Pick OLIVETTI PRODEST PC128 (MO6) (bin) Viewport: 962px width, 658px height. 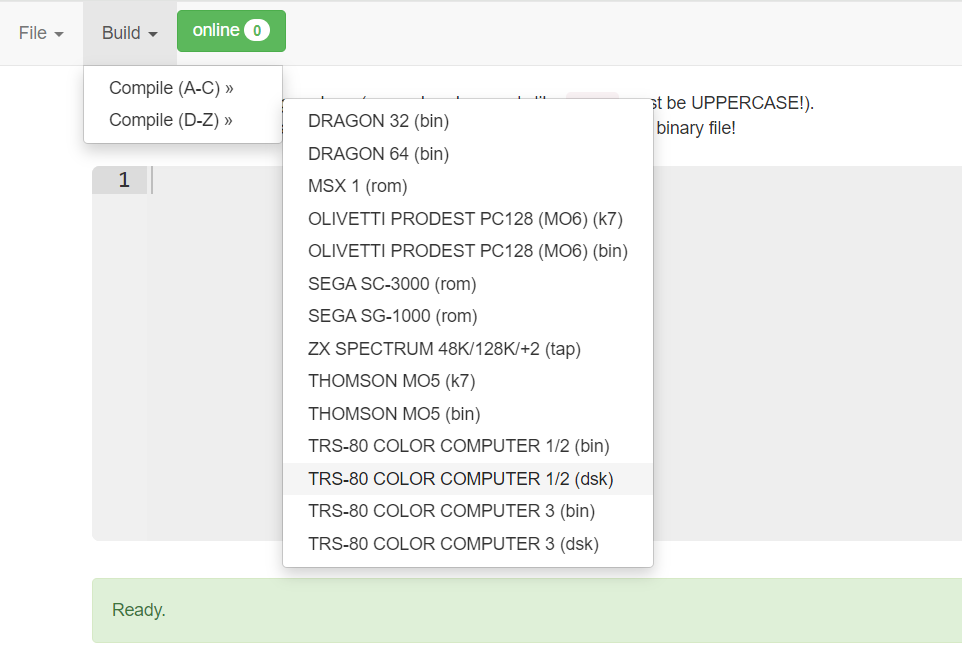click(467, 251)
